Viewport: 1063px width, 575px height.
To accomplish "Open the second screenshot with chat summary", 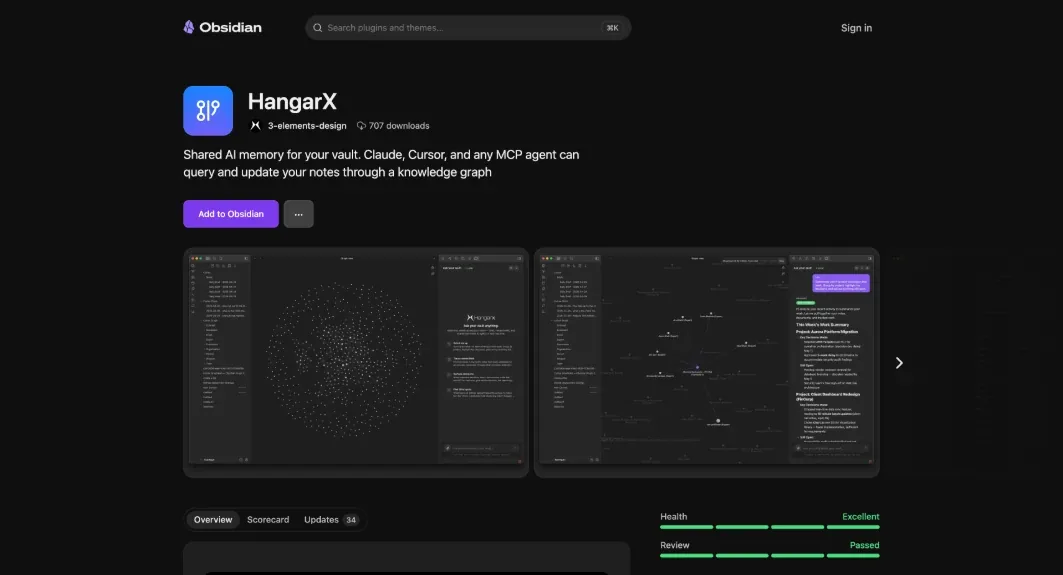I will pyautogui.click(x=706, y=363).
